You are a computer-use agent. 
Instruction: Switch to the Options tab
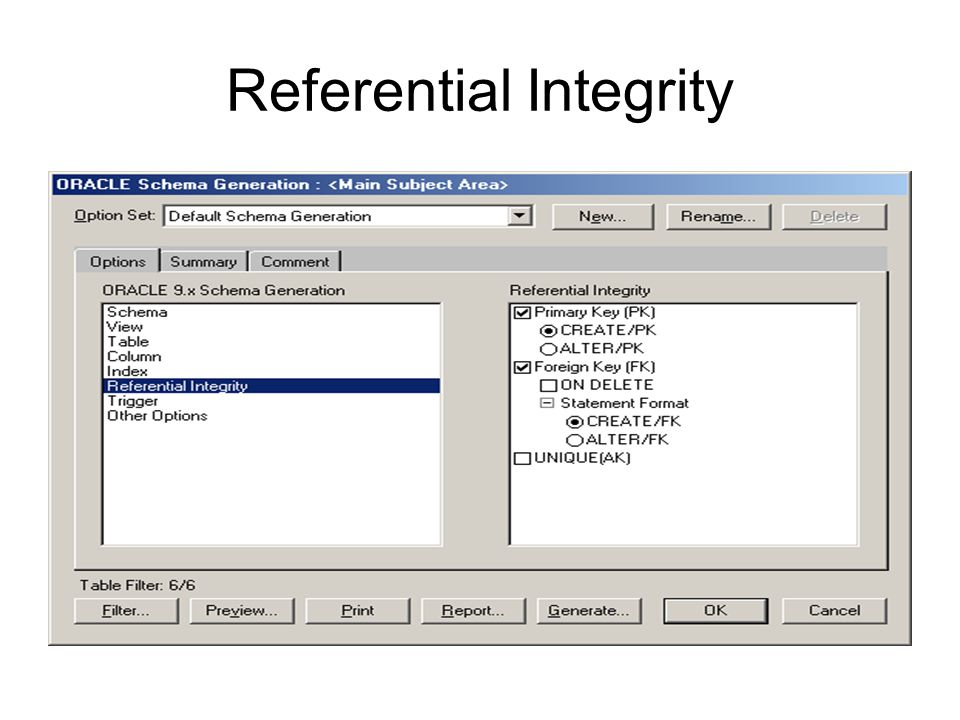118,261
